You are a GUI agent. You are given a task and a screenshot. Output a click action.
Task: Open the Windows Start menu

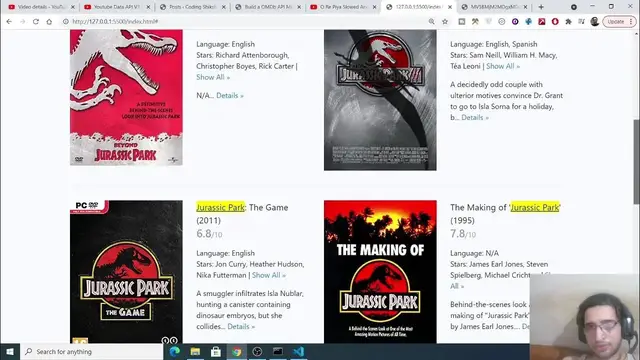tap(10, 351)
